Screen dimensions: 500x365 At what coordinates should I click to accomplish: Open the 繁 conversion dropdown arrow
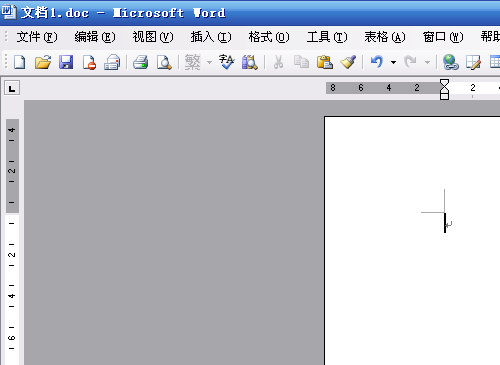209,62
